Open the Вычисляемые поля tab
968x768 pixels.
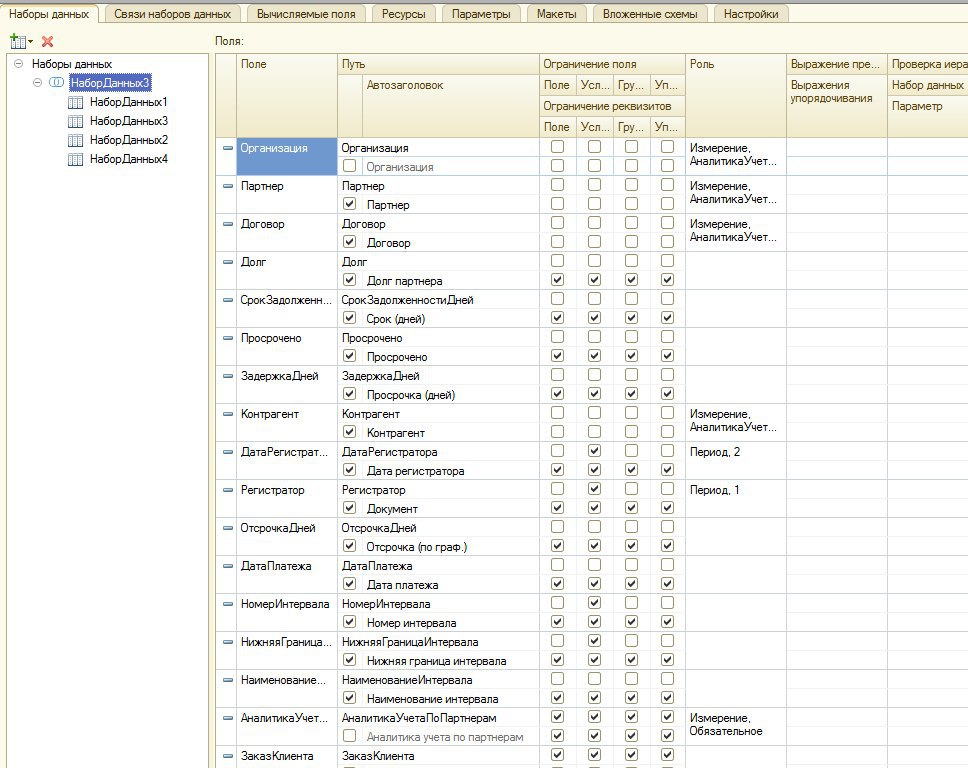tap(306, 14)
